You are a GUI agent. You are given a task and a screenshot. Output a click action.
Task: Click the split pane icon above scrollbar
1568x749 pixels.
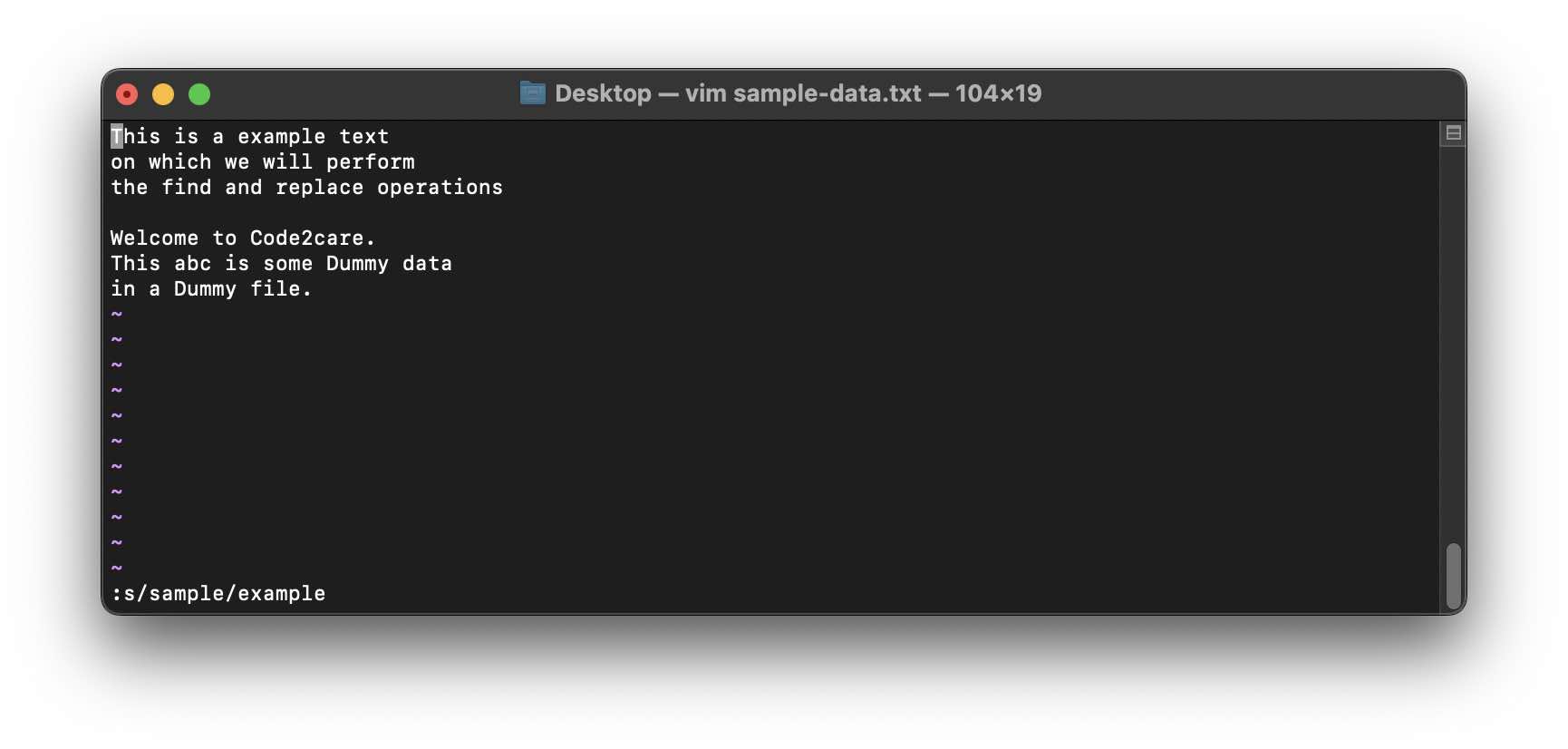[1453, 133]
